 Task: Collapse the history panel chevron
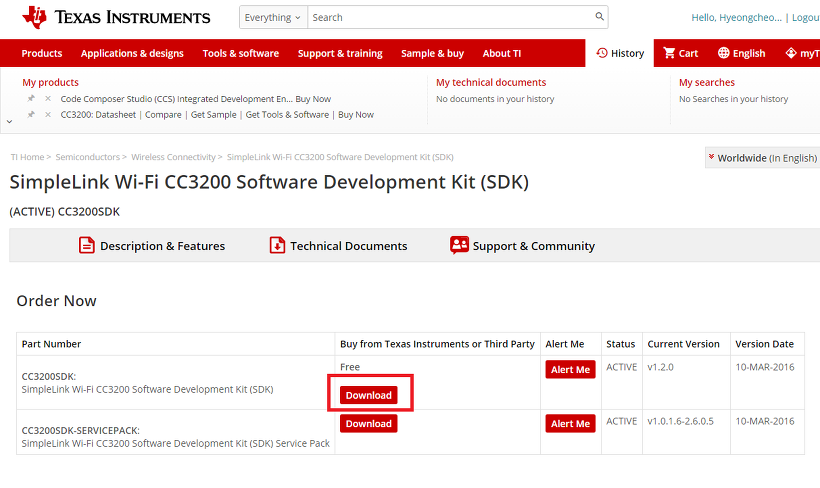9,121
